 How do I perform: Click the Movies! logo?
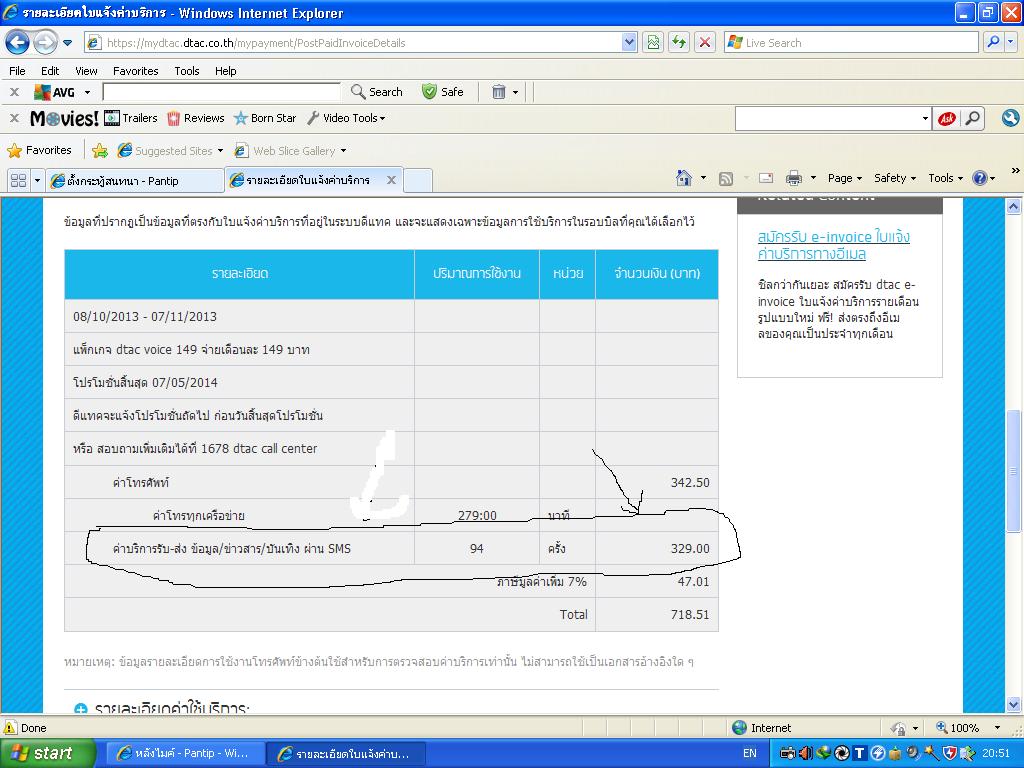tap(64, 118)
